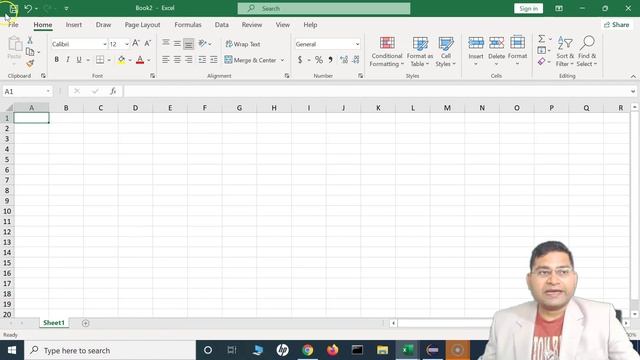Apply cell Borders icon

tap(100, 60)
